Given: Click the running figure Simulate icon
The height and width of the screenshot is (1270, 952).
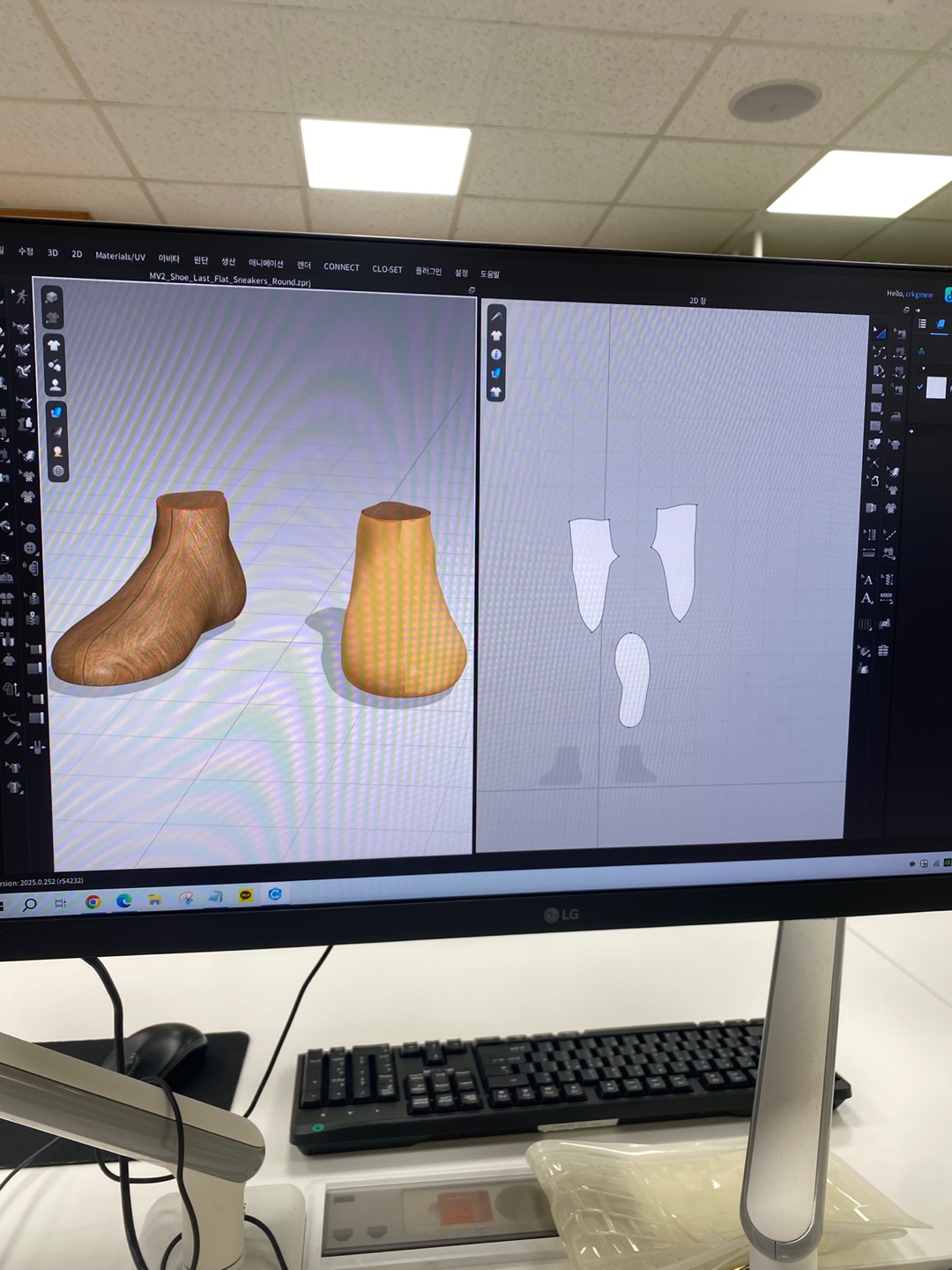Looking at the screenshot, I should click(20, 296).
